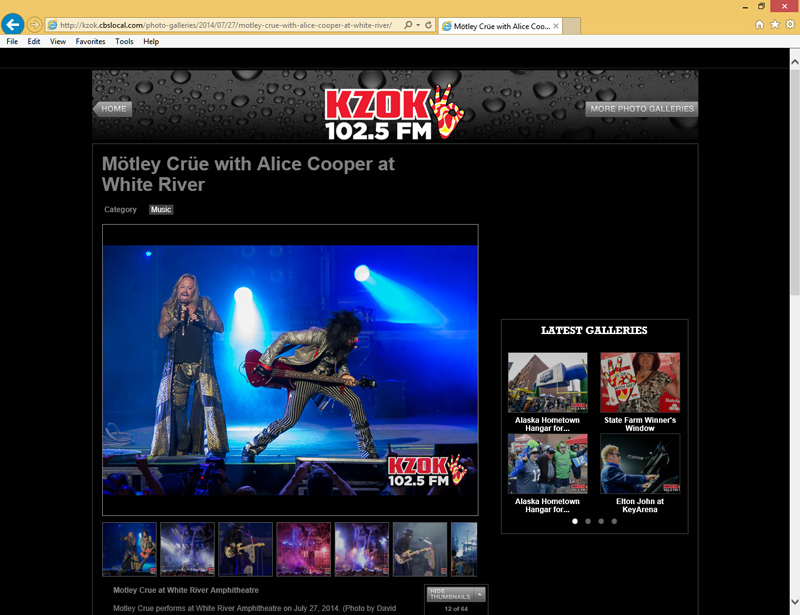
Task: Click the Internet Explorer page icon in address bar
Action: 52,25
